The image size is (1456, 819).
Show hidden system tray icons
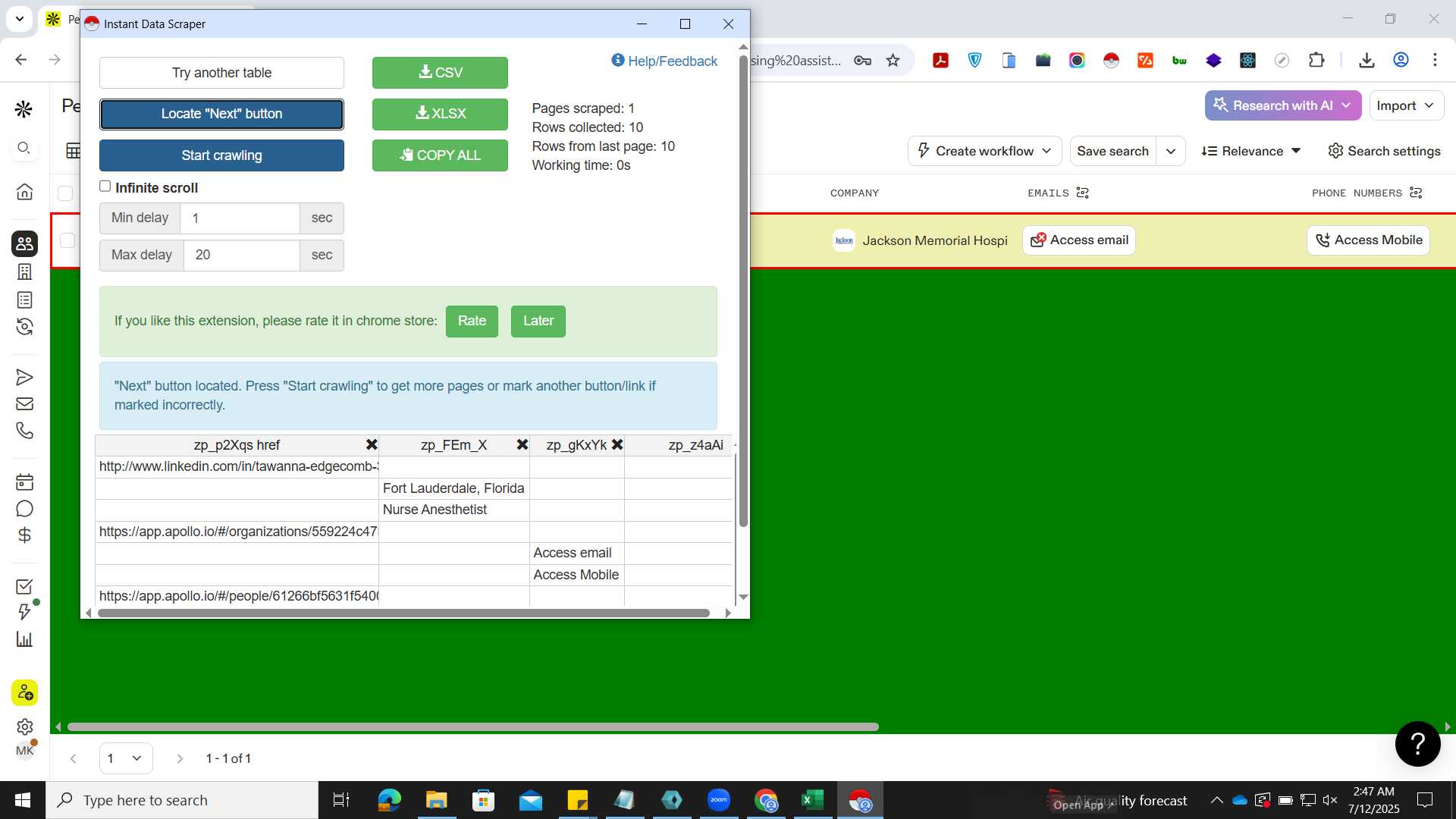[x=1216, y=800]
